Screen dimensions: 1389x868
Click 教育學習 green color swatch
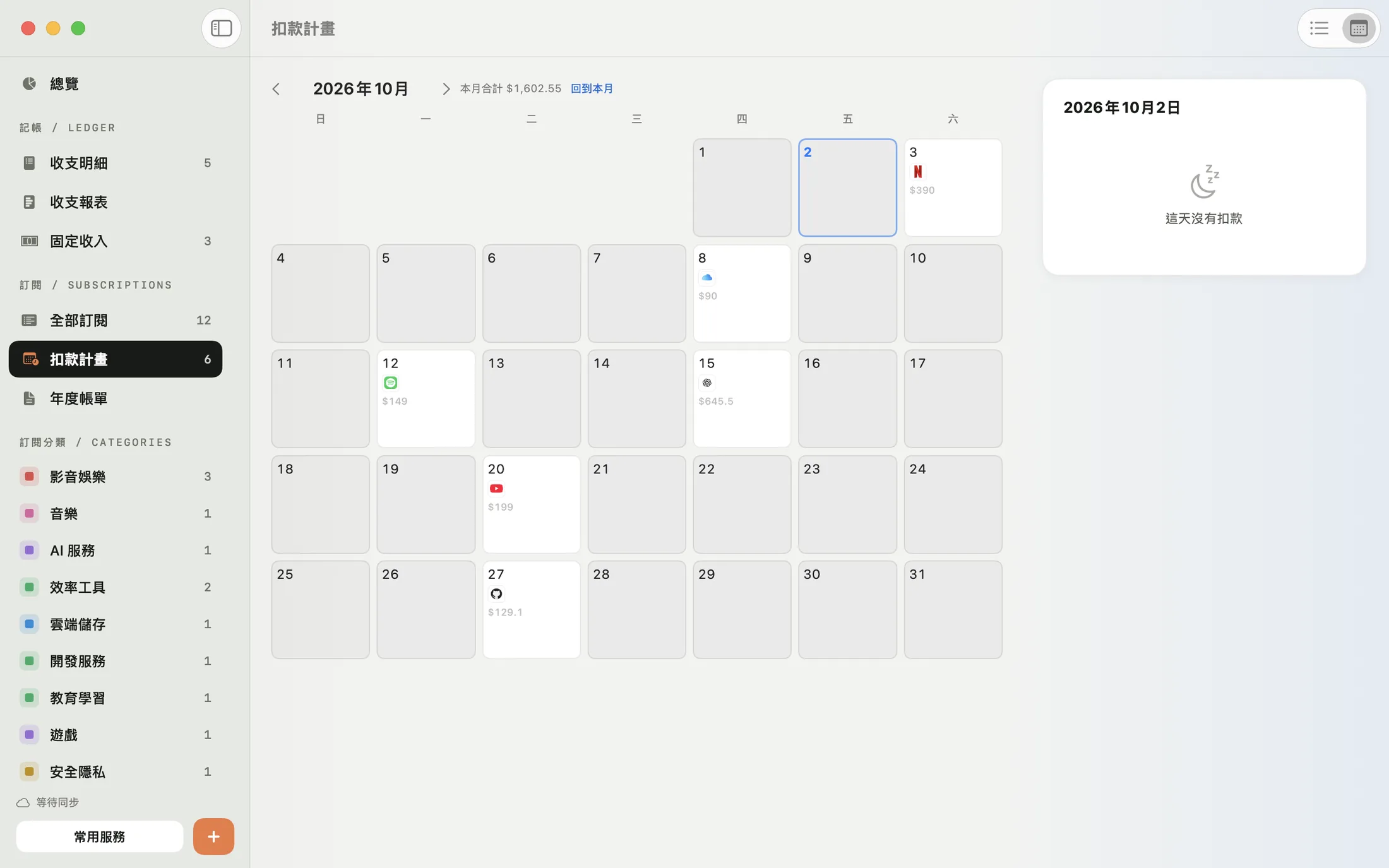tap(29, 698)
